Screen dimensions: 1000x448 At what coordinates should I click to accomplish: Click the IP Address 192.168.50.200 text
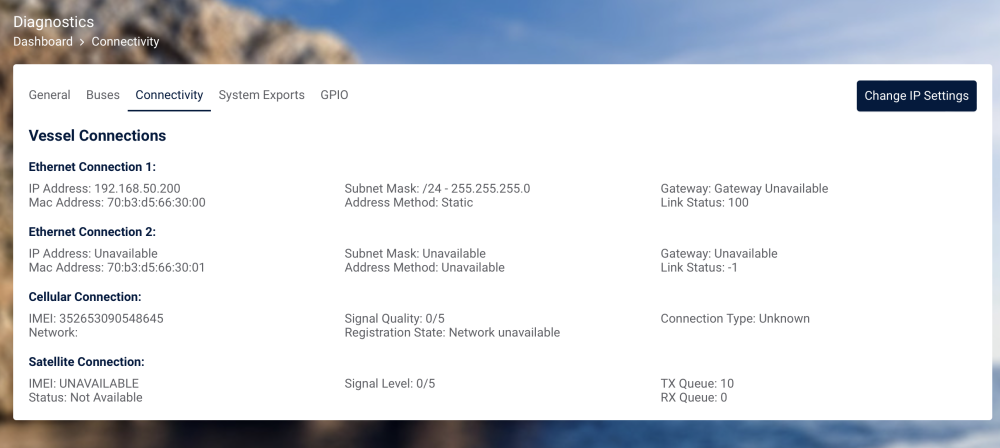coord(104,188)
